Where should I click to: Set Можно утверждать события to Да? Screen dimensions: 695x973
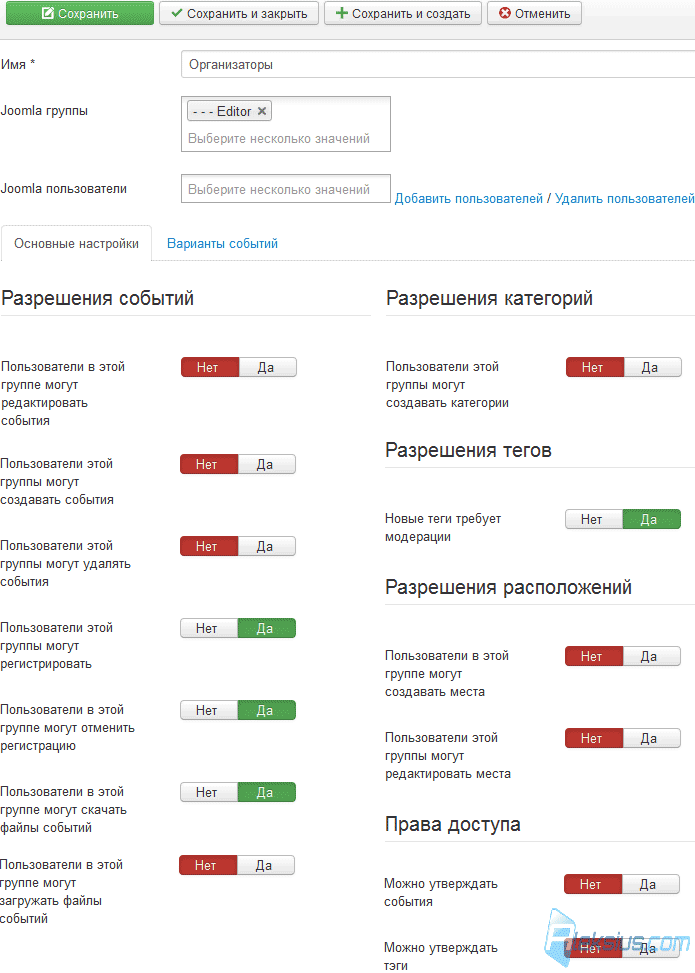(650, 884)
